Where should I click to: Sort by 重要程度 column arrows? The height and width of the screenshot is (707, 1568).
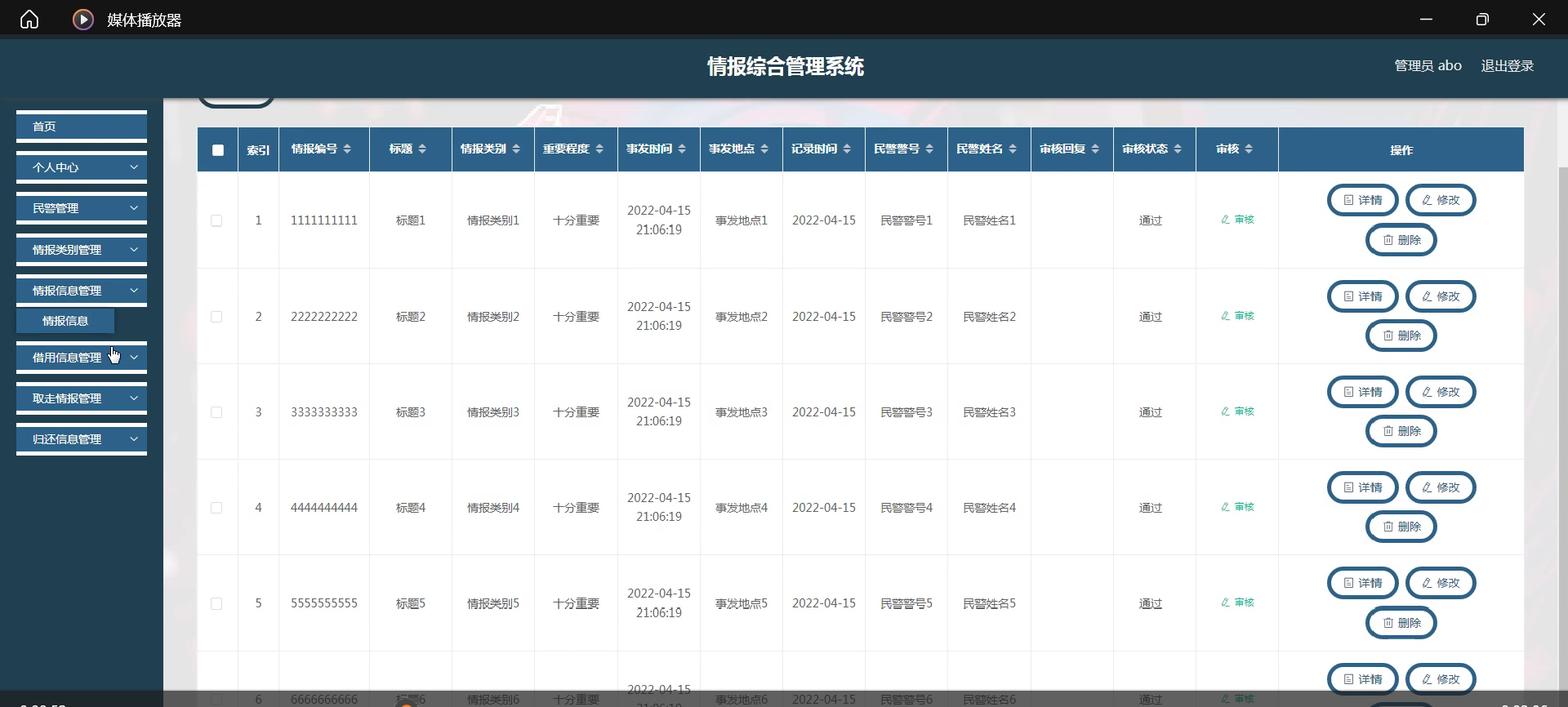(599, 149)
